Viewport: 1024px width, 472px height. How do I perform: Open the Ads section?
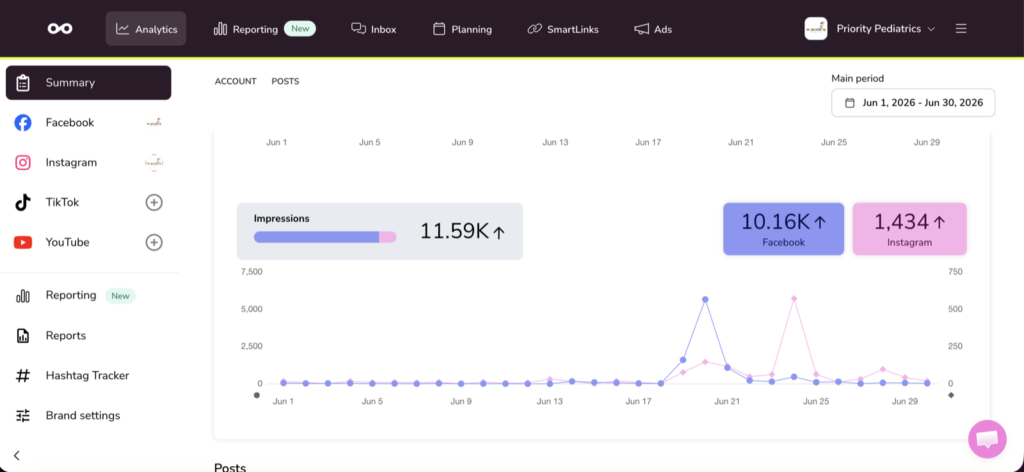tap(652, 29)
